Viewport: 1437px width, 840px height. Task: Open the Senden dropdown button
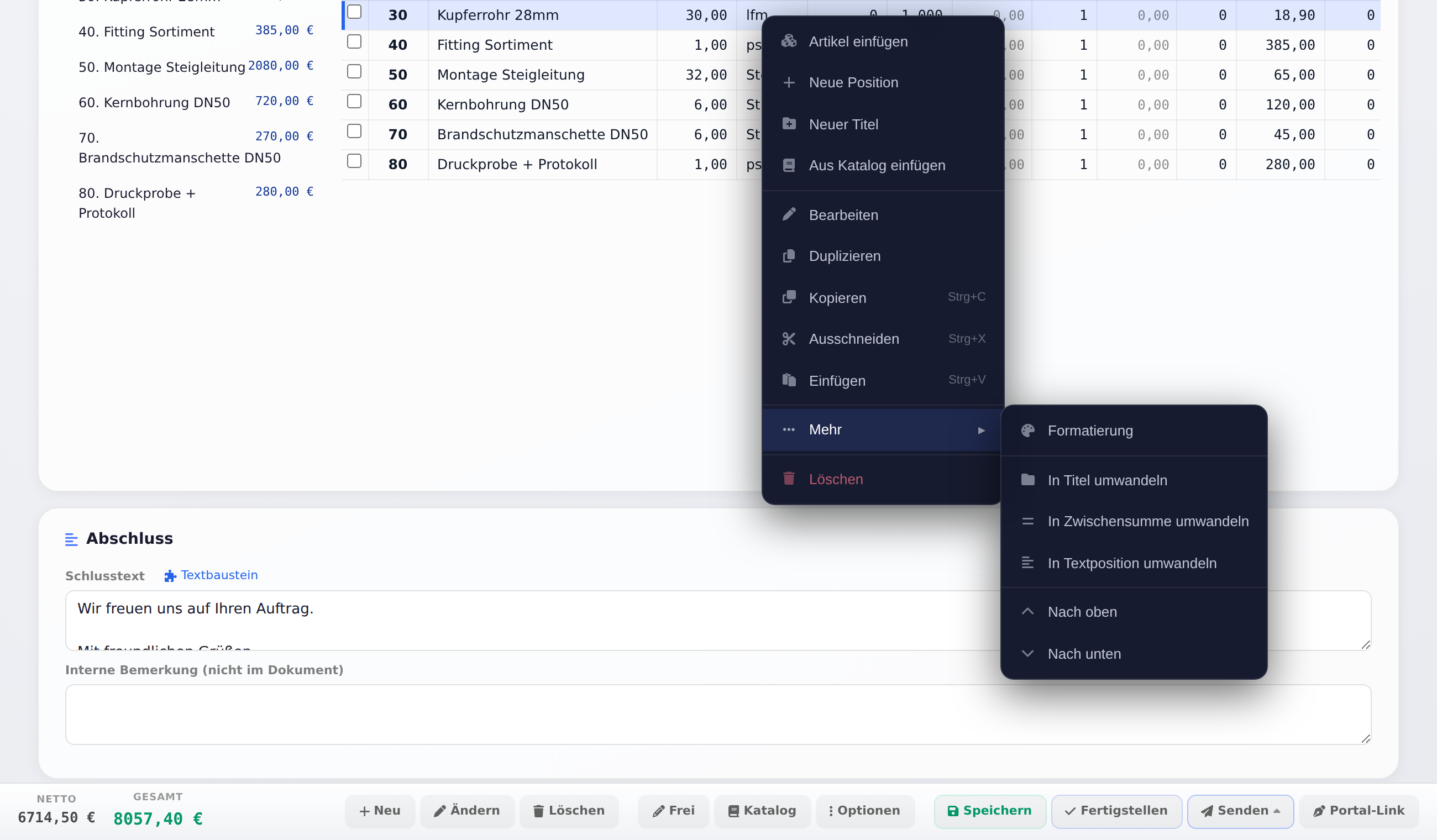coord(1240,811)
